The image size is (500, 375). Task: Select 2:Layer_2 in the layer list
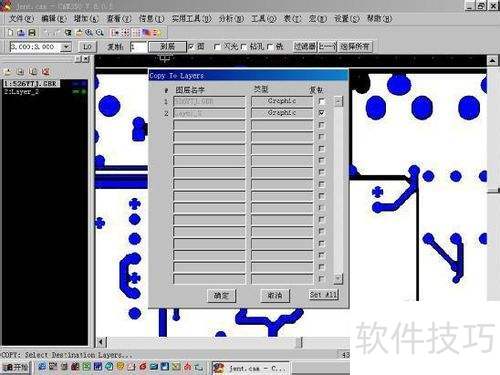pyautogui.click(x=21, y=92)
